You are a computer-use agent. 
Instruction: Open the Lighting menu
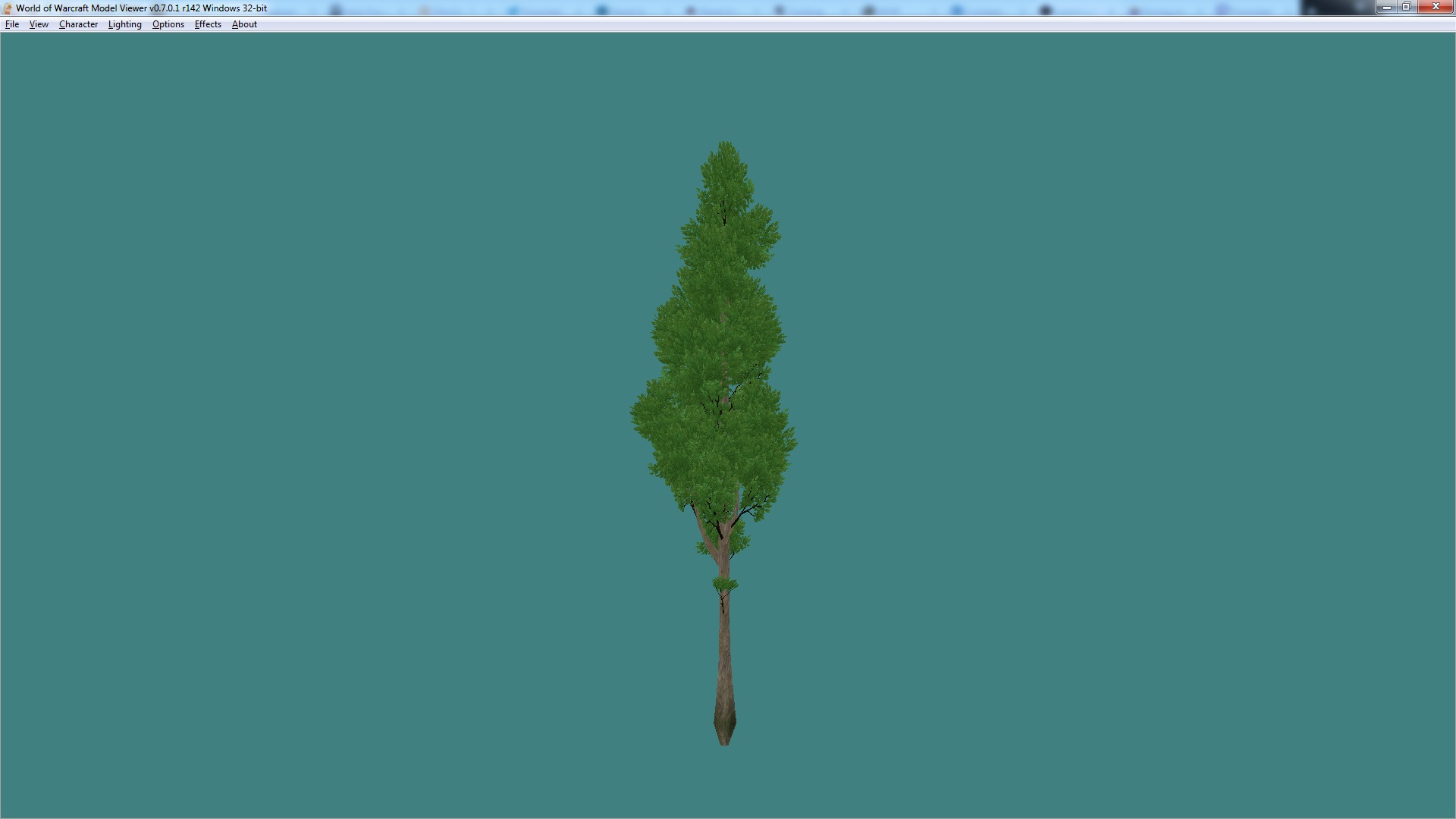tap(124, 24)
